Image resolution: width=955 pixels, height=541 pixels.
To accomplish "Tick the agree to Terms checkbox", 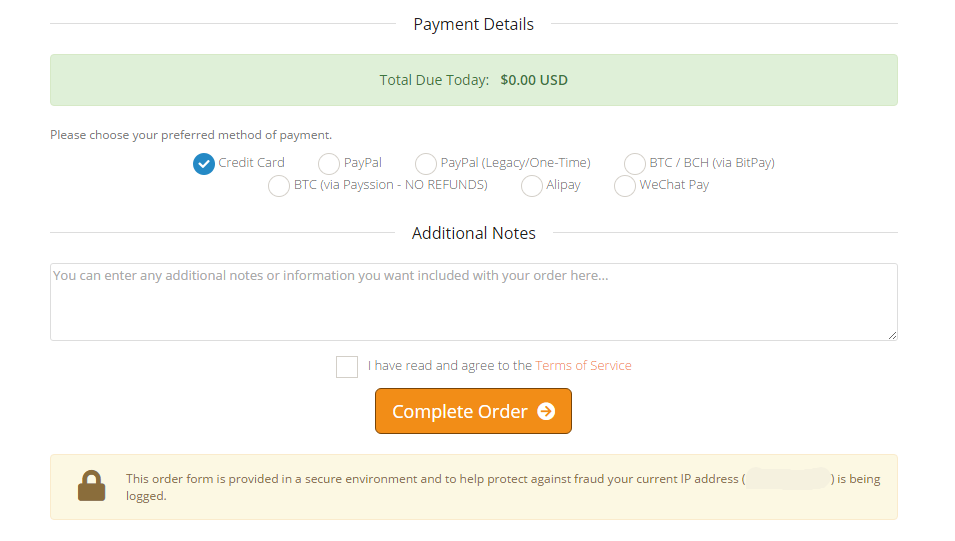I will [x=347, y=367].
